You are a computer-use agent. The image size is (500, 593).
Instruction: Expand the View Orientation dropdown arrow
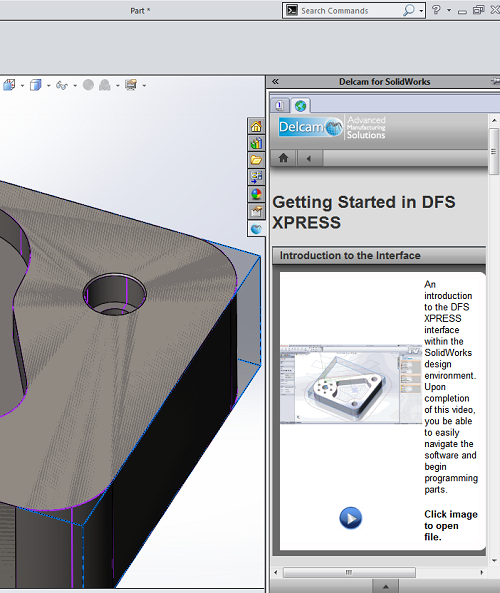(x=22, y=86)
